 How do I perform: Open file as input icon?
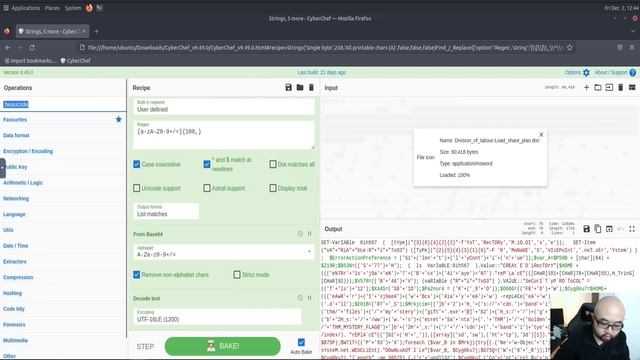(x=609, y=87)
